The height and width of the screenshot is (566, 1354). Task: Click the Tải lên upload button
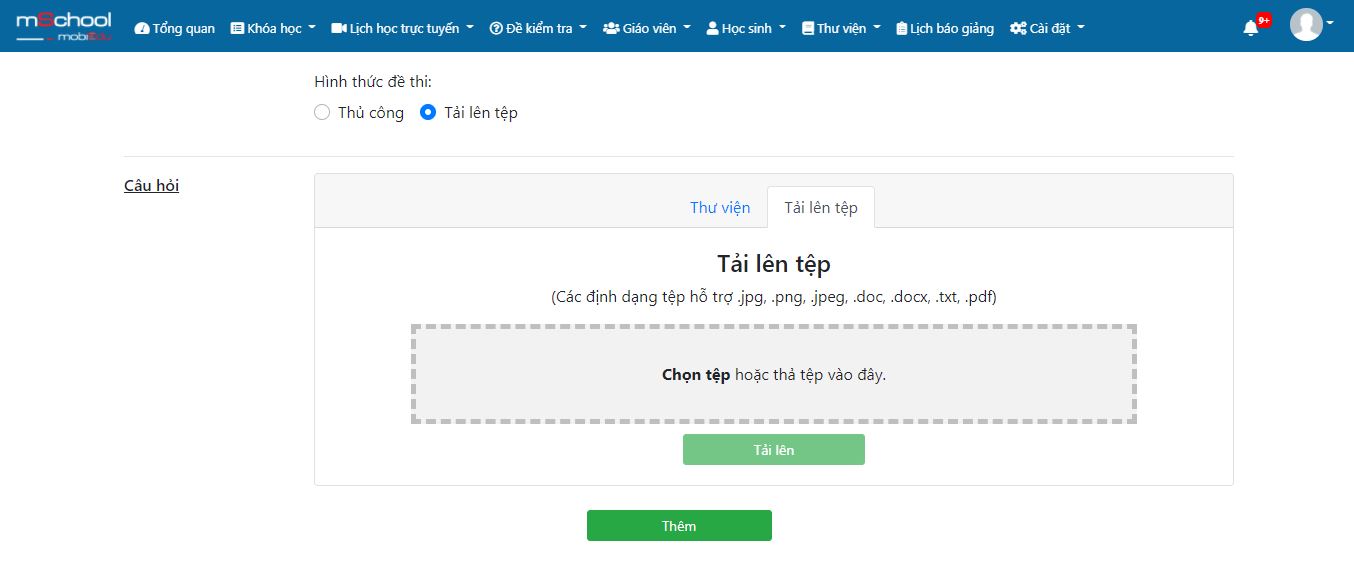point(774,450)
